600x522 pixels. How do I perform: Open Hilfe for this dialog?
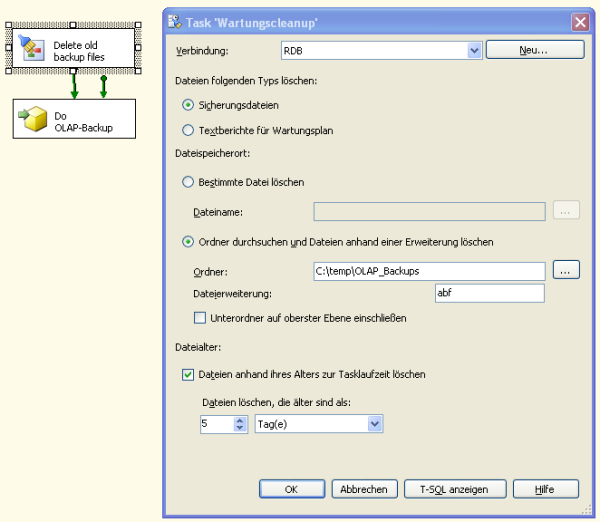545,489
